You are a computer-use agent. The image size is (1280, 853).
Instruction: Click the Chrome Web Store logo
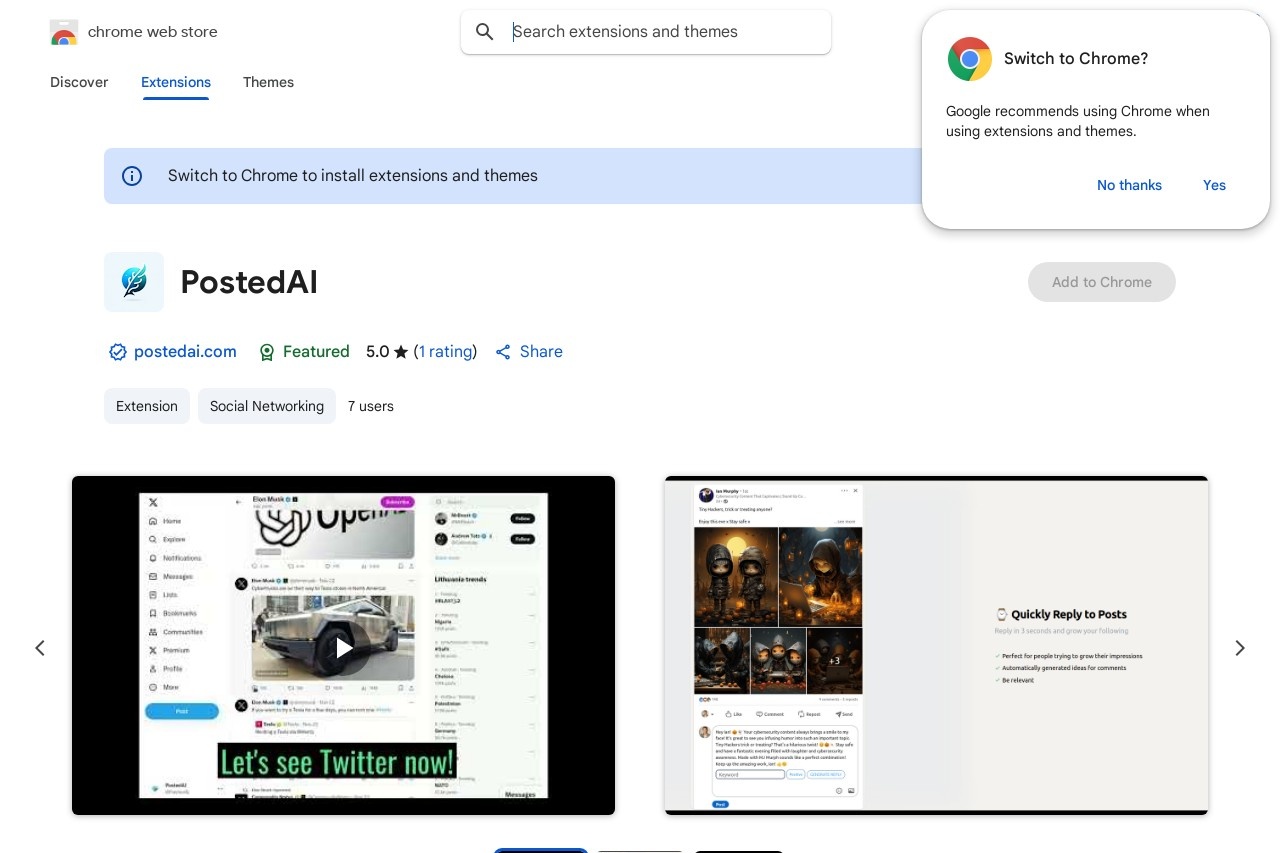(x=64, y=32)
